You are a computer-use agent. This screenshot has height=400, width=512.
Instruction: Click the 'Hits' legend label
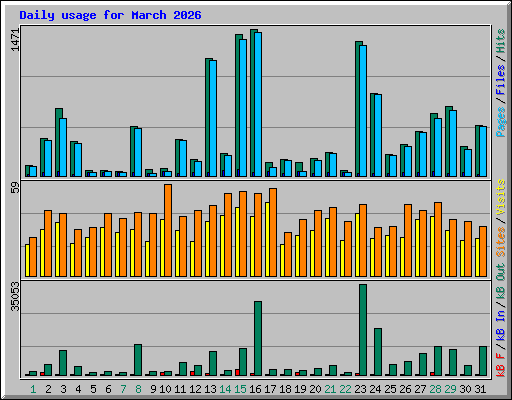tap(500, 41)
